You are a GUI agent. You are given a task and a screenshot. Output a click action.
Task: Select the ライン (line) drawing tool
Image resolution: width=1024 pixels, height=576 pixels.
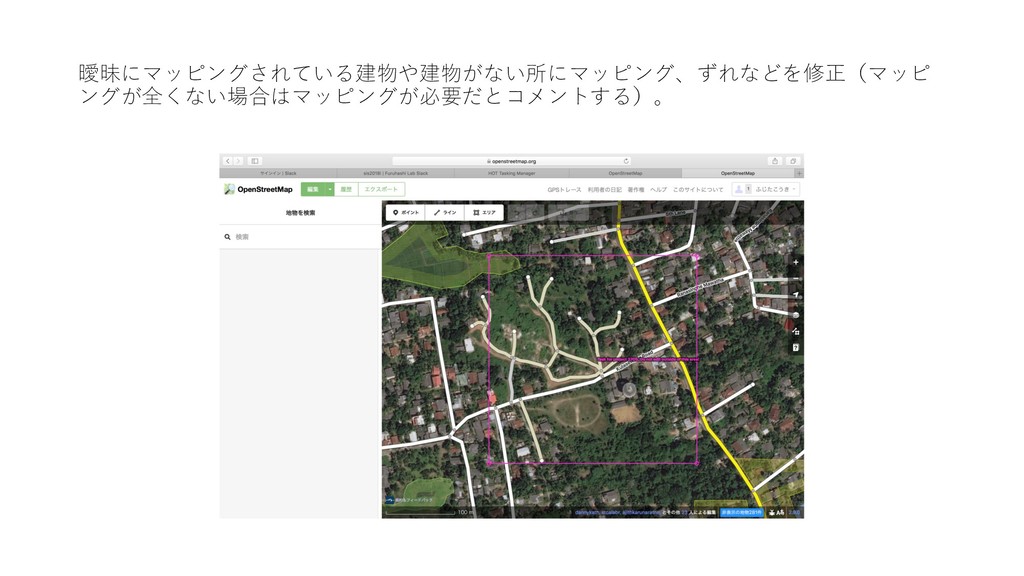(445, 212)
